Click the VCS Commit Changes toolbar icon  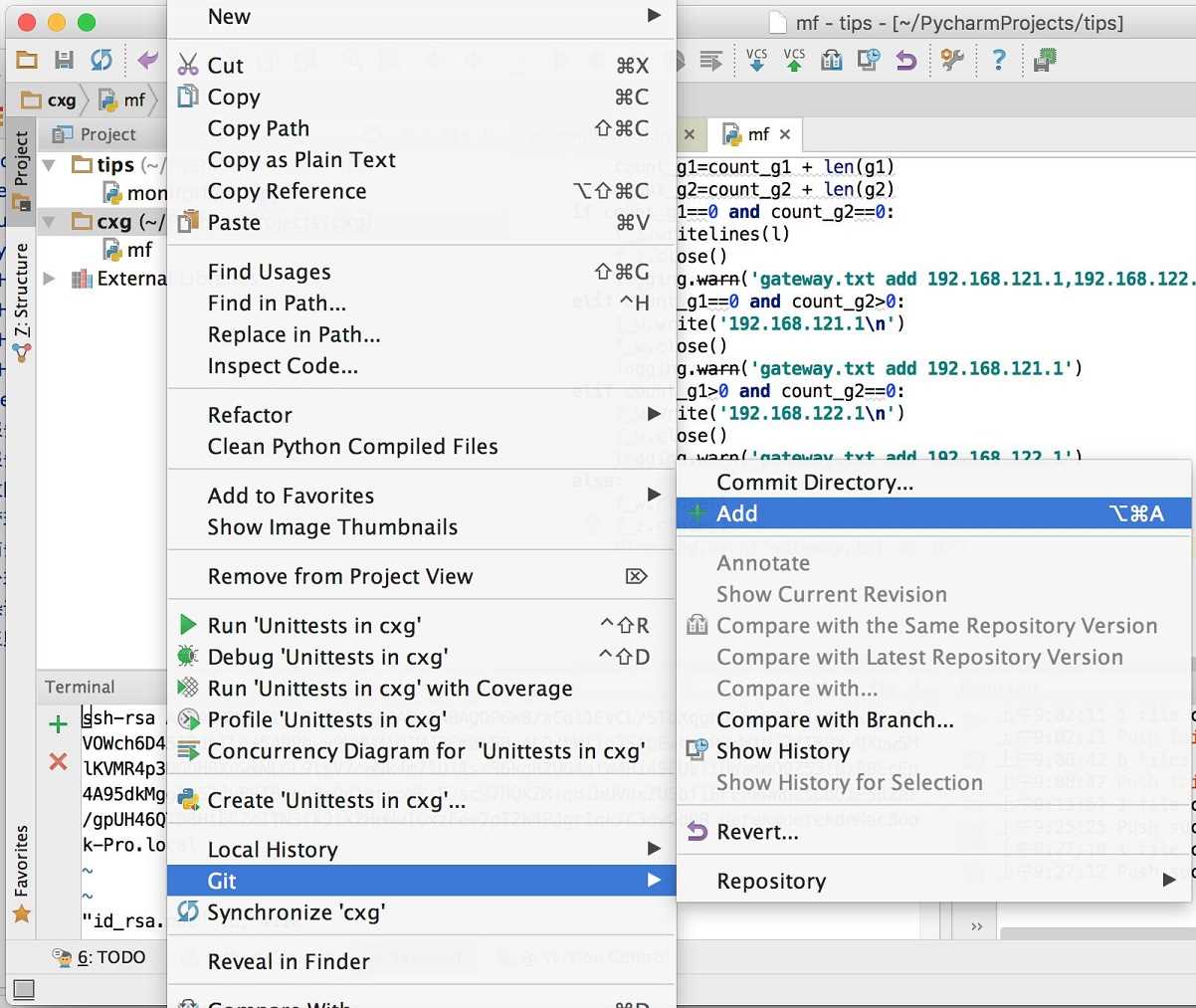(x=794, y=61)
